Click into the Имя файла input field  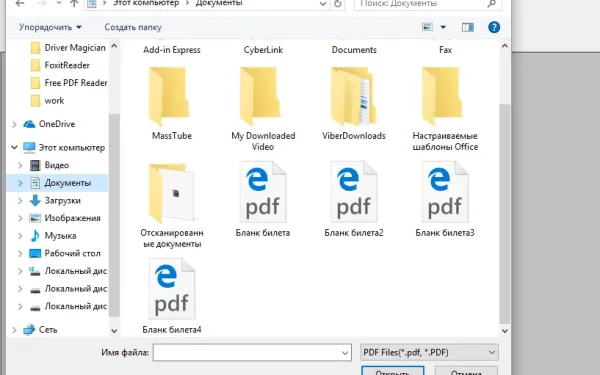[252, 353]
